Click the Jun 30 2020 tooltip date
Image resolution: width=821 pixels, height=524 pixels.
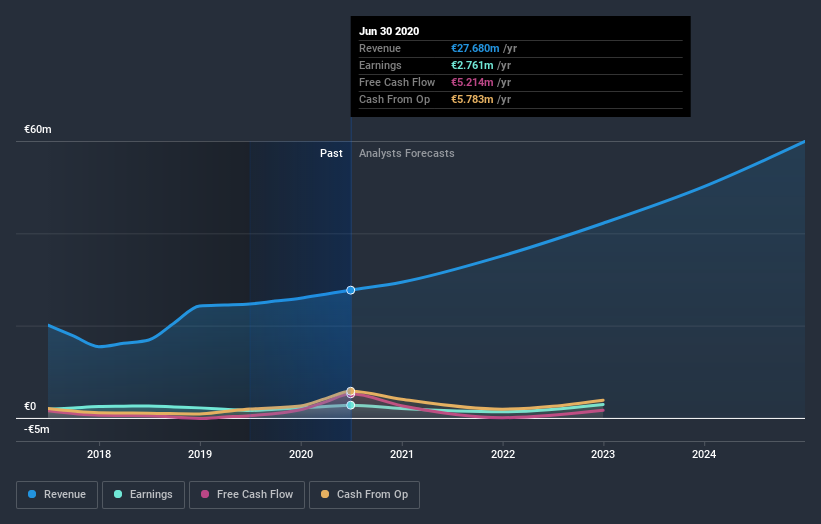tap(389, 31)
